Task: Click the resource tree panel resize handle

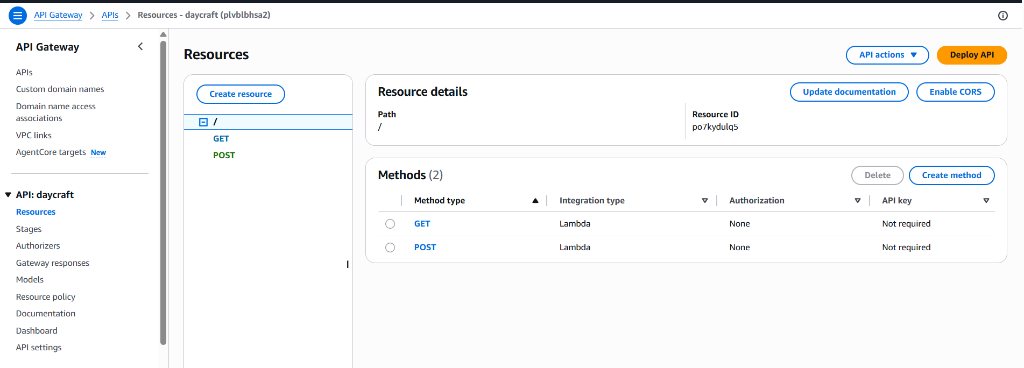Action: [x=347, y=264]
